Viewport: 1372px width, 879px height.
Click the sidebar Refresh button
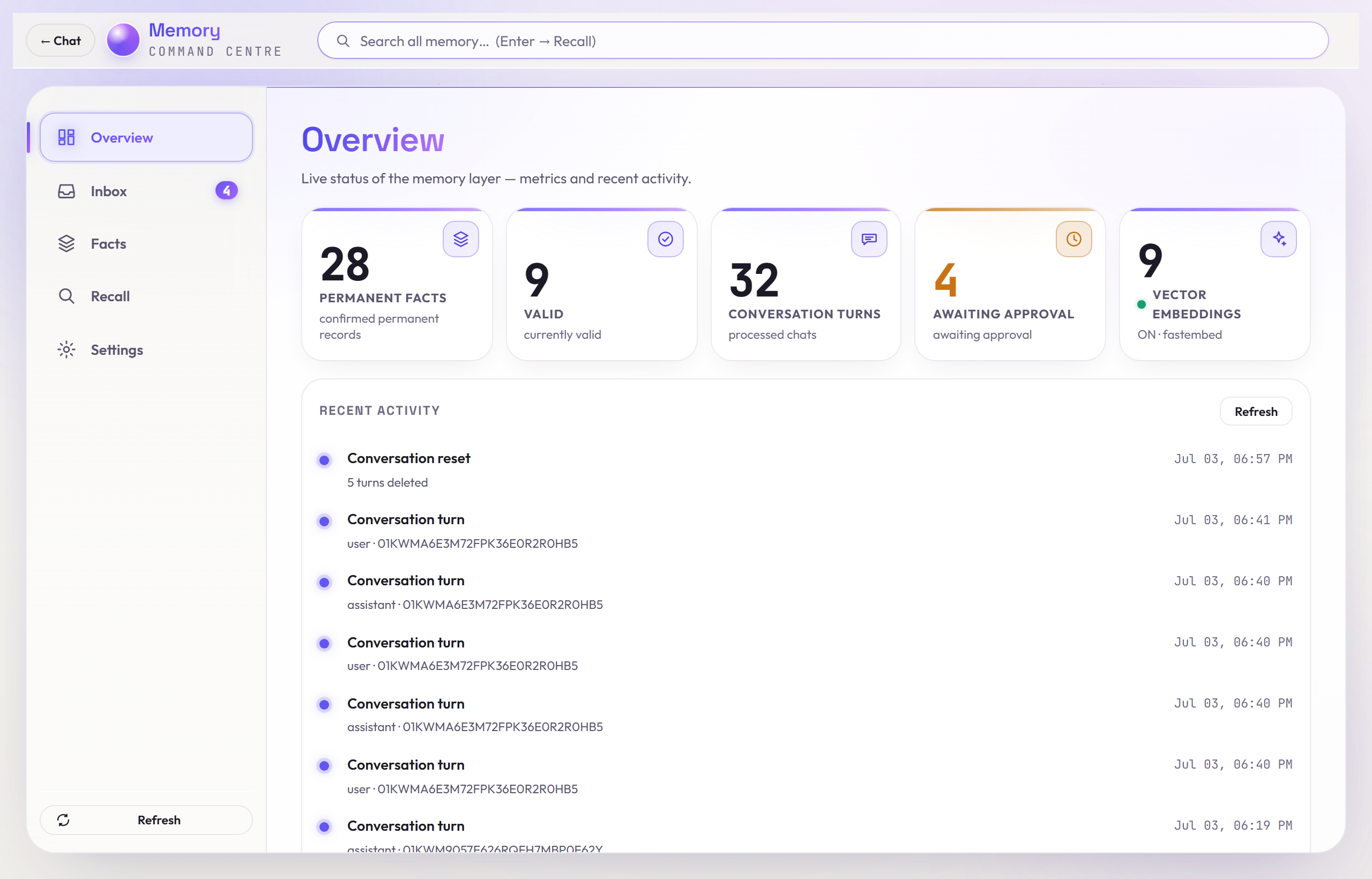coord(146,820)
